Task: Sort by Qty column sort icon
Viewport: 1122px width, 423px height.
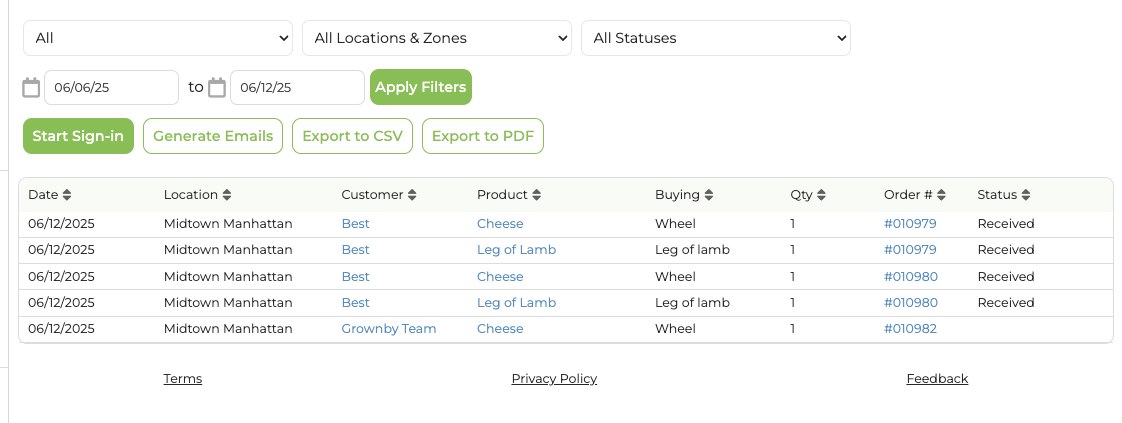Action: click(821, 195)
